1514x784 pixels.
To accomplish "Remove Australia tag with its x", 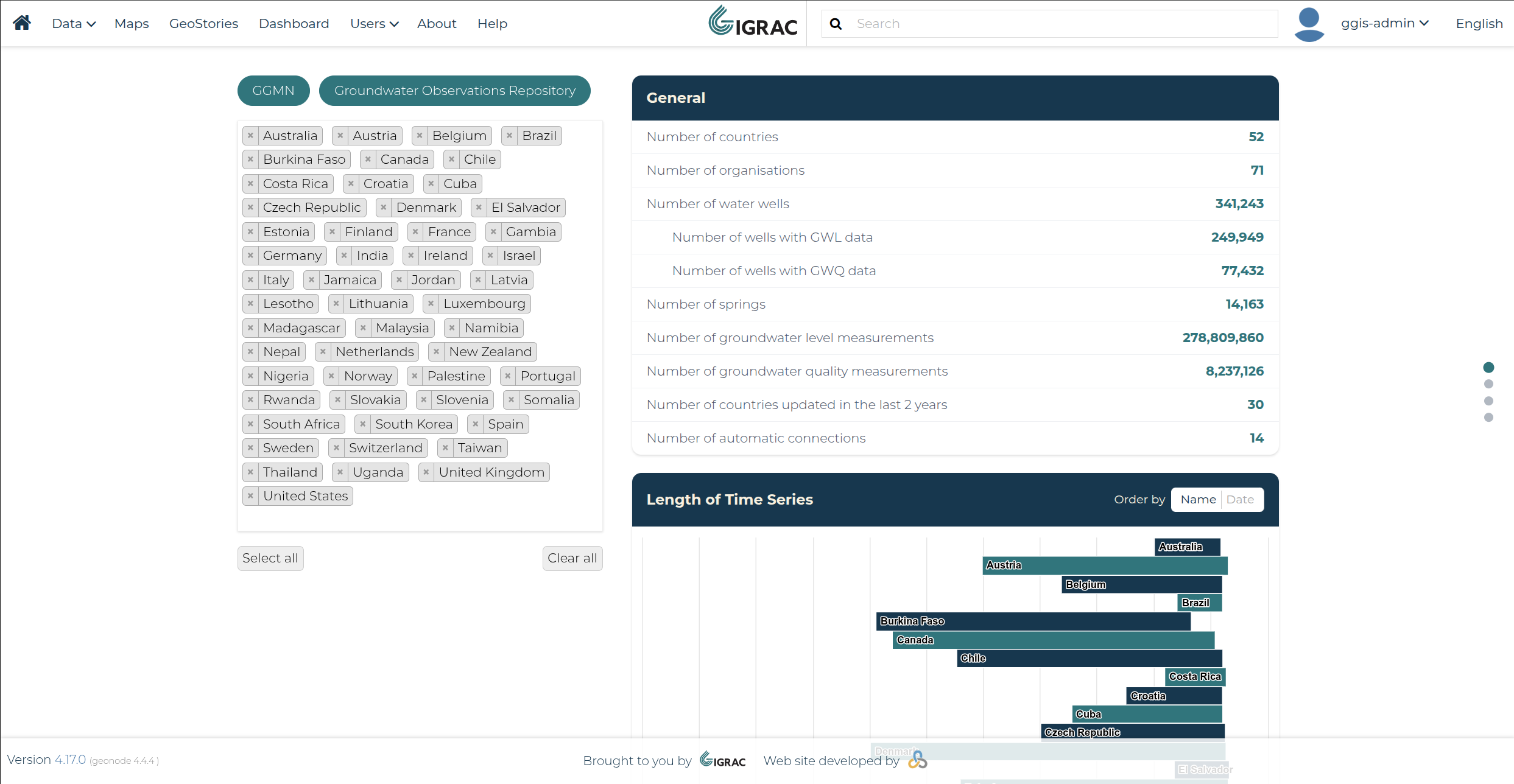I will point(250,136).
